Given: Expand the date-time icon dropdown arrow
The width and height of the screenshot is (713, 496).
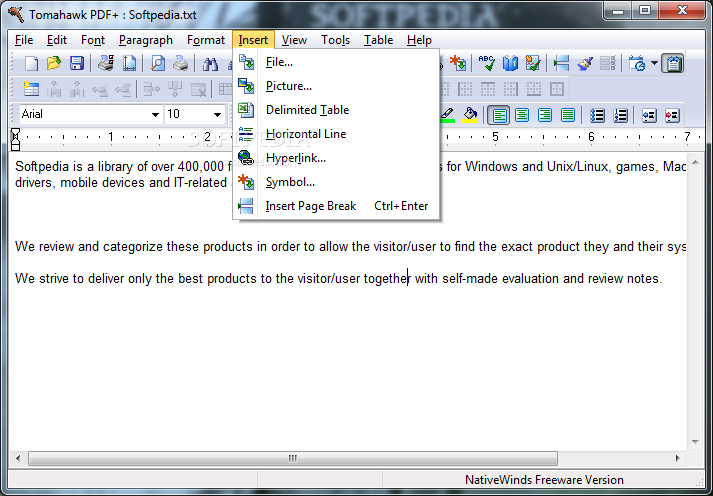Looking at the screenshot, I should click(654, 63).
